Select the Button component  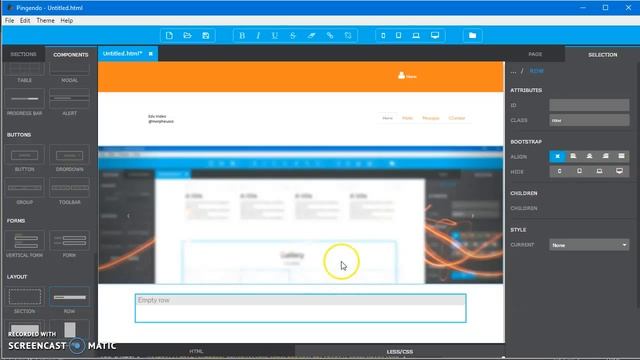tap(25, 158)
